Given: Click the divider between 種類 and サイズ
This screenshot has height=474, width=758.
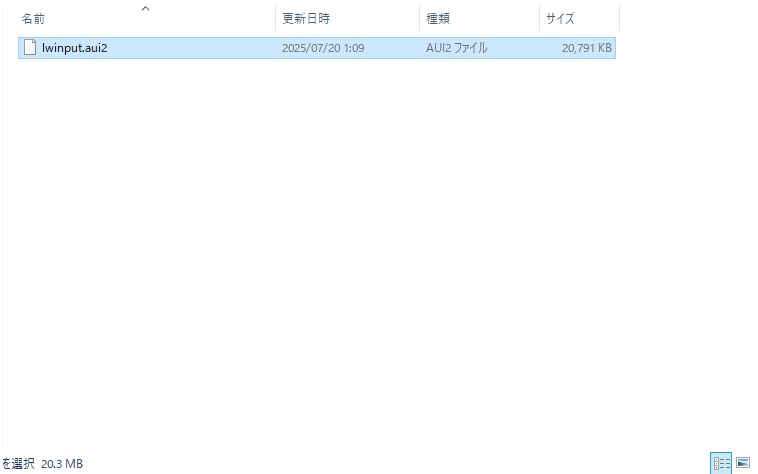Looking at the screenshot, I should click(x=539, y=19).
